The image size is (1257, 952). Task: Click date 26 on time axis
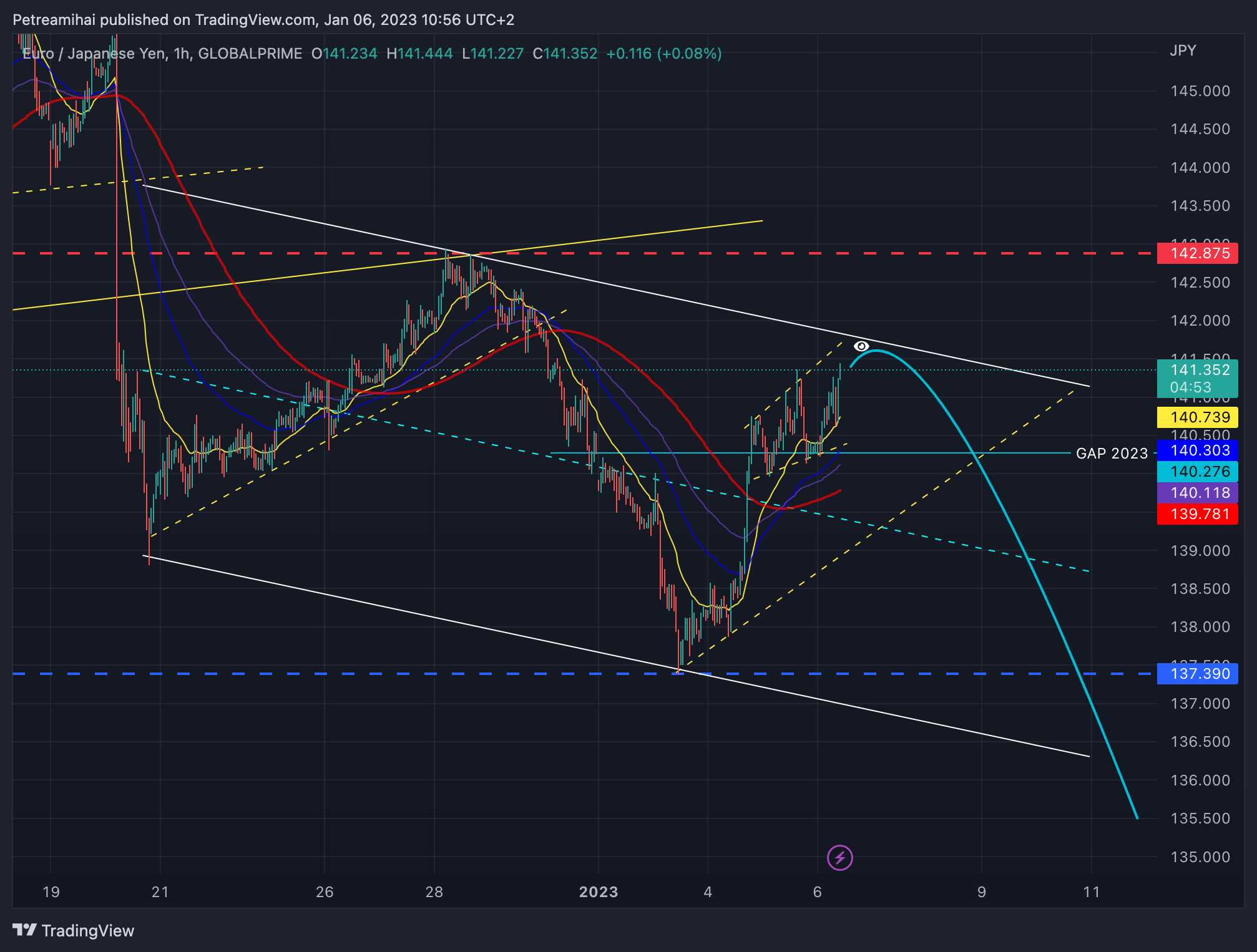[325, 892]
